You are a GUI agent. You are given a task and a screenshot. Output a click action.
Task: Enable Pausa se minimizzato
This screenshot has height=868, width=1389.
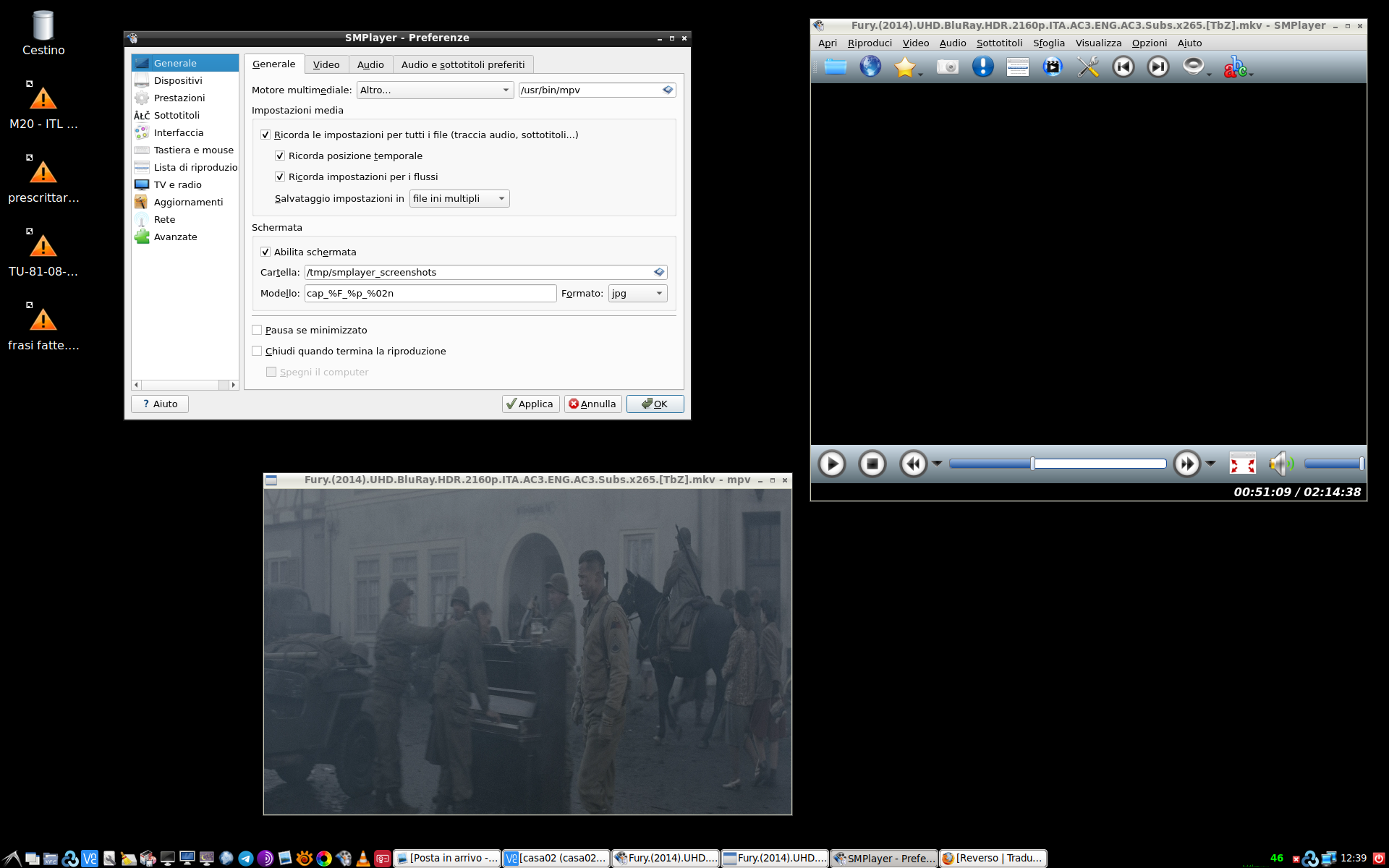tap(257, 329)
